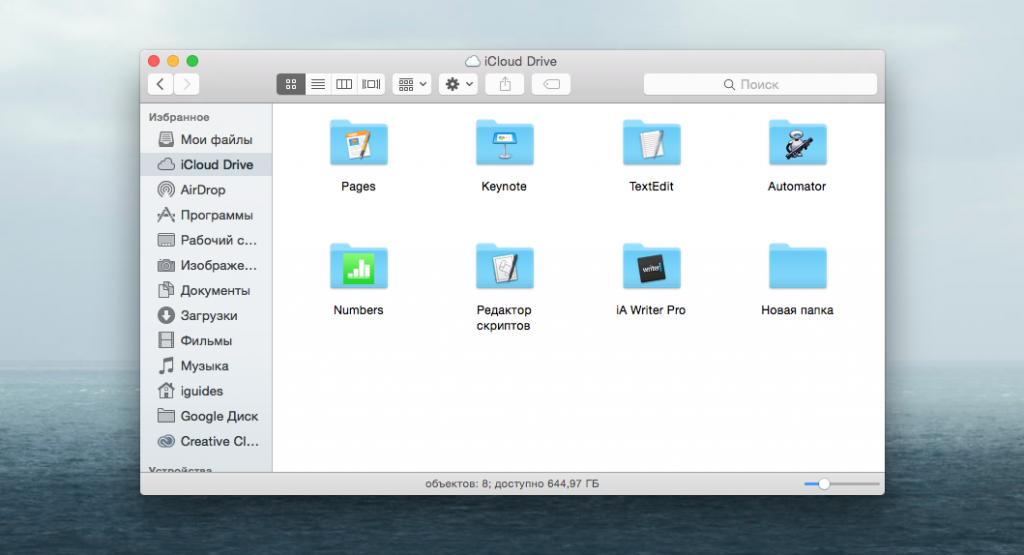
Task: Go forward with the right arrow
Action: coord(187,84)
